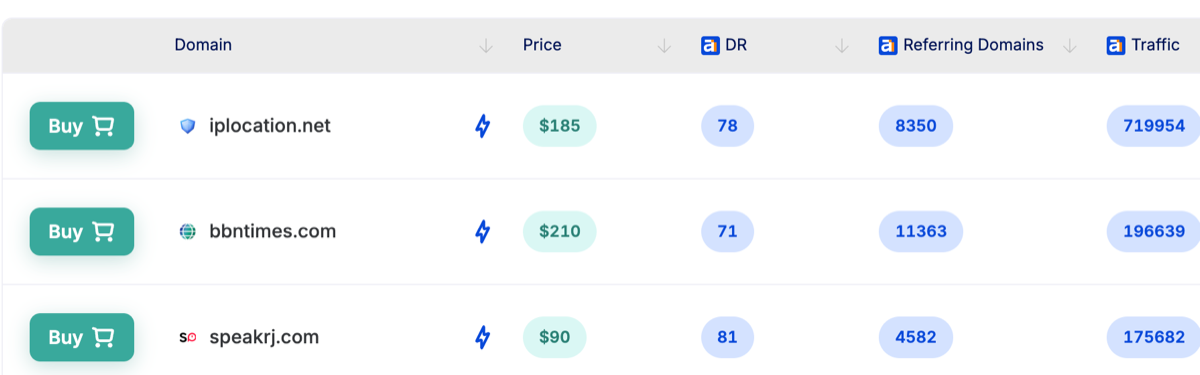Click the Ahrefs icon beside Traffic header
The height and width of the screenshot is (375, 1200).
point(1117,45)
